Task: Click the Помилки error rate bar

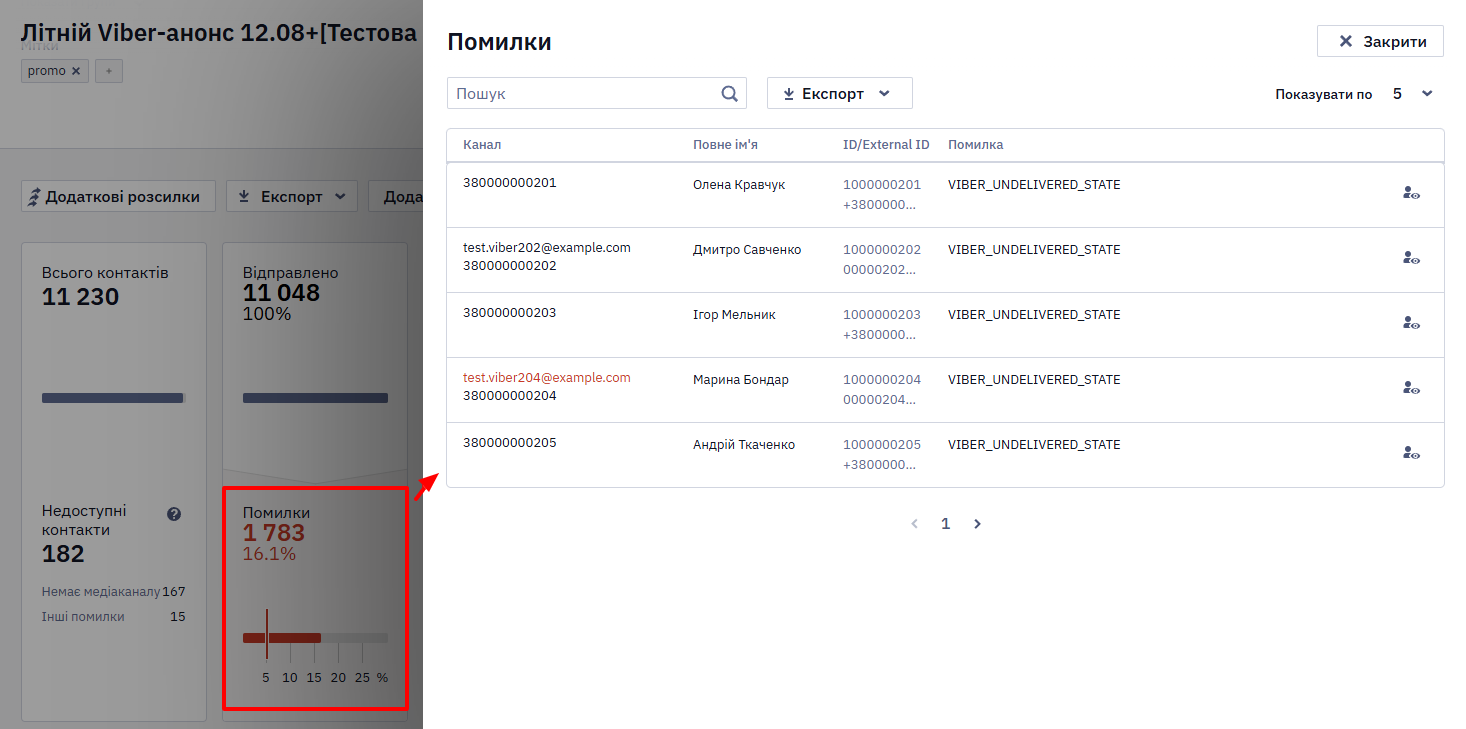Action: coord(315,637)
